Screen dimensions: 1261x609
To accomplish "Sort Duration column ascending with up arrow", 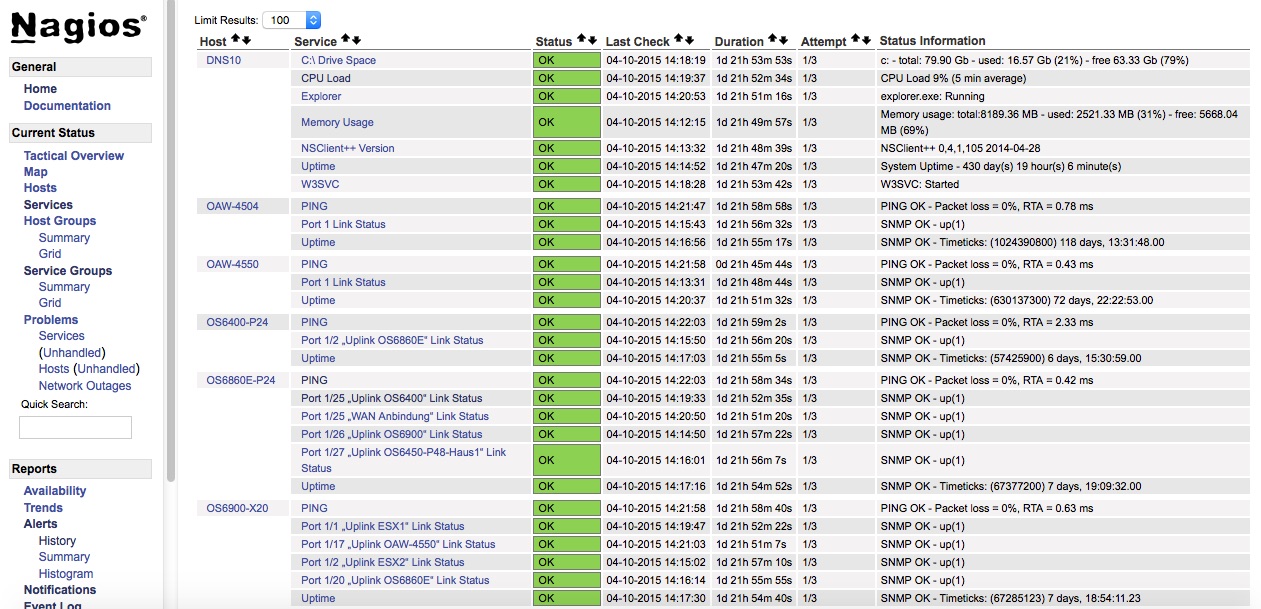I will pos(773,40).
